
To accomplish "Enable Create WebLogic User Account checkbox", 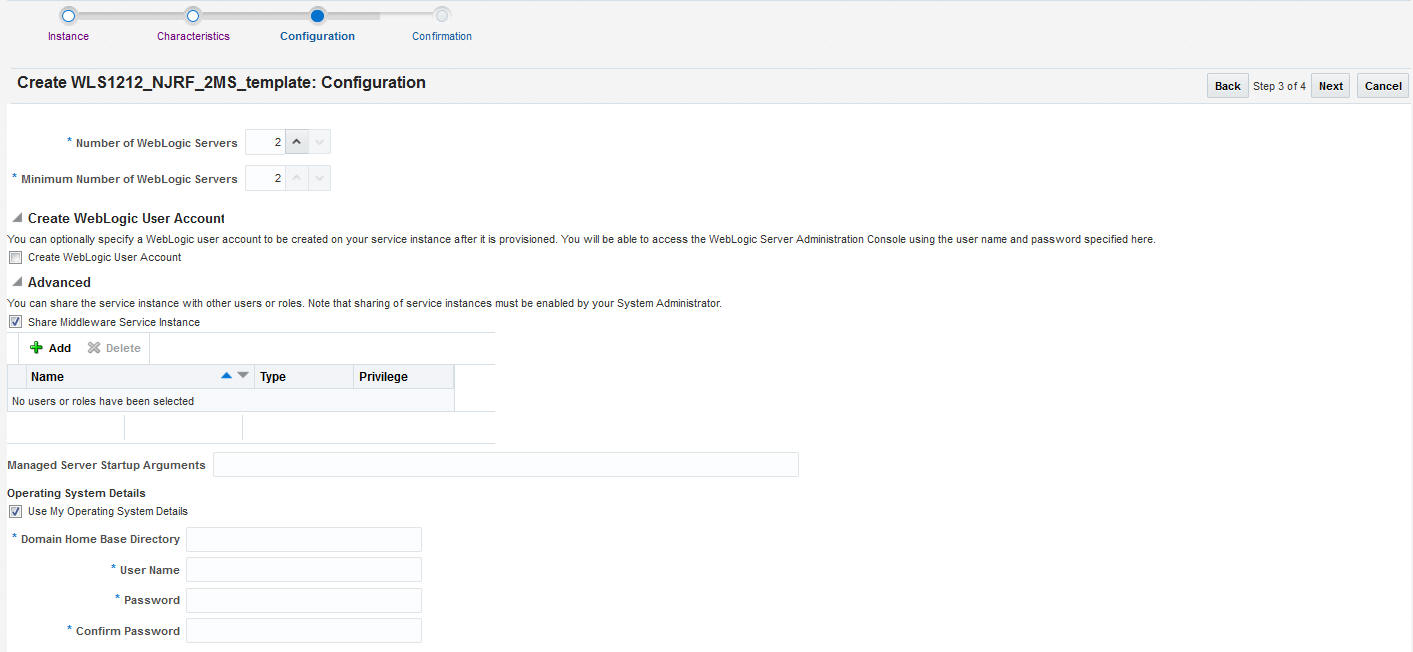I will (x=15, y=257).
